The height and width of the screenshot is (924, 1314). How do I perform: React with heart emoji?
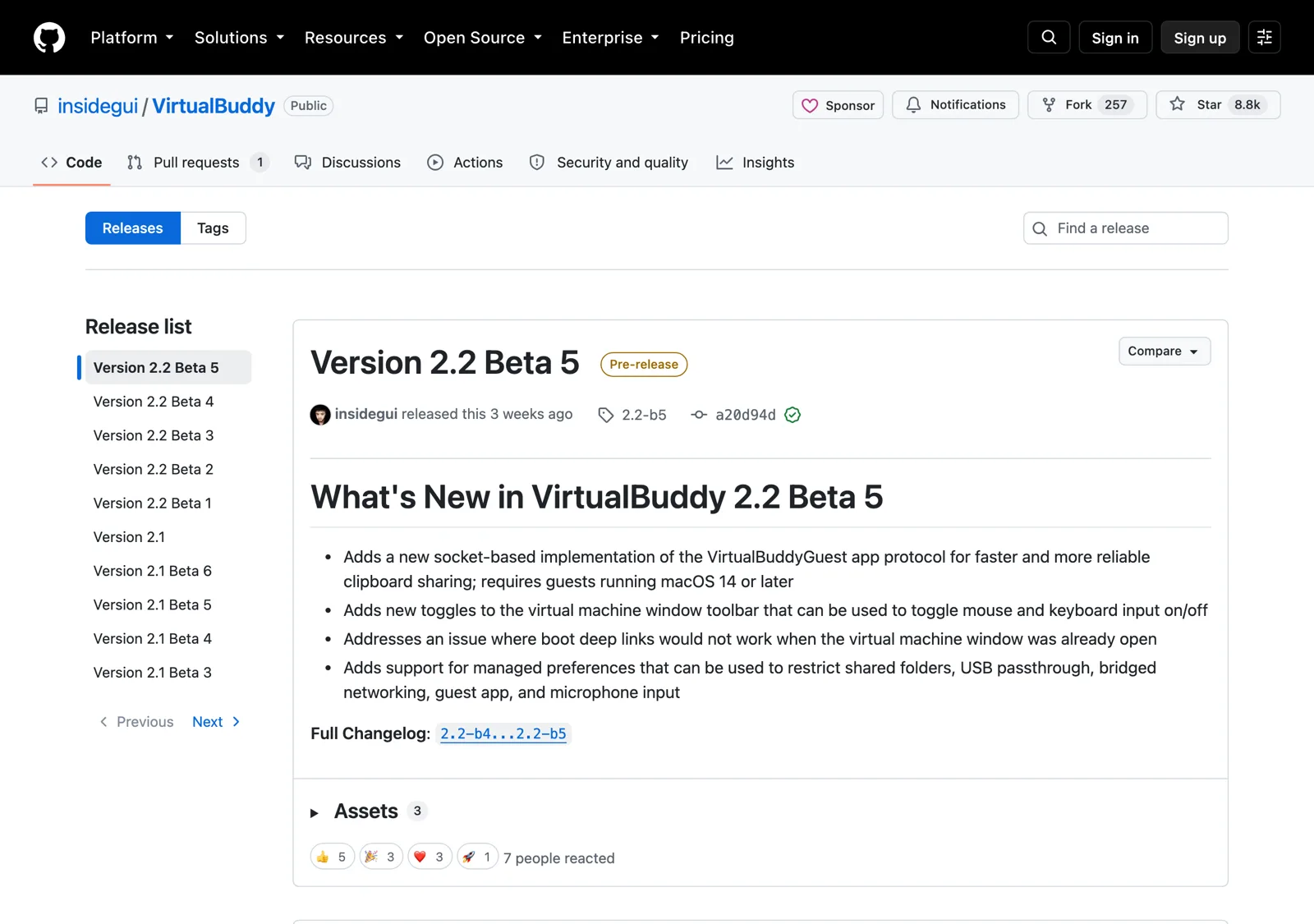(x=430, y=857)
